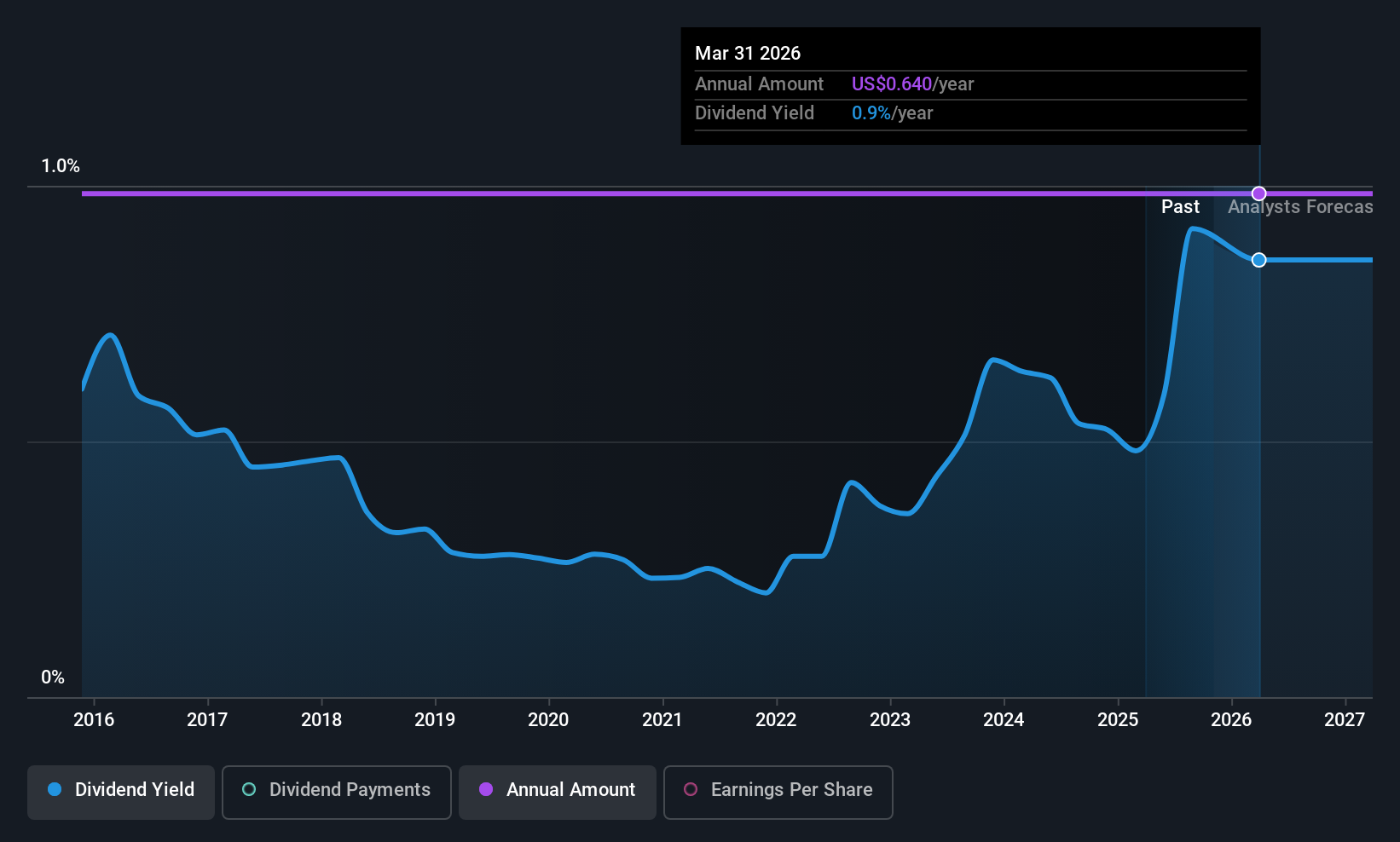Viewport: 1400px width, 842px height.
Task: Click the Earnings Per Share legend button
Action: point(777,791)
